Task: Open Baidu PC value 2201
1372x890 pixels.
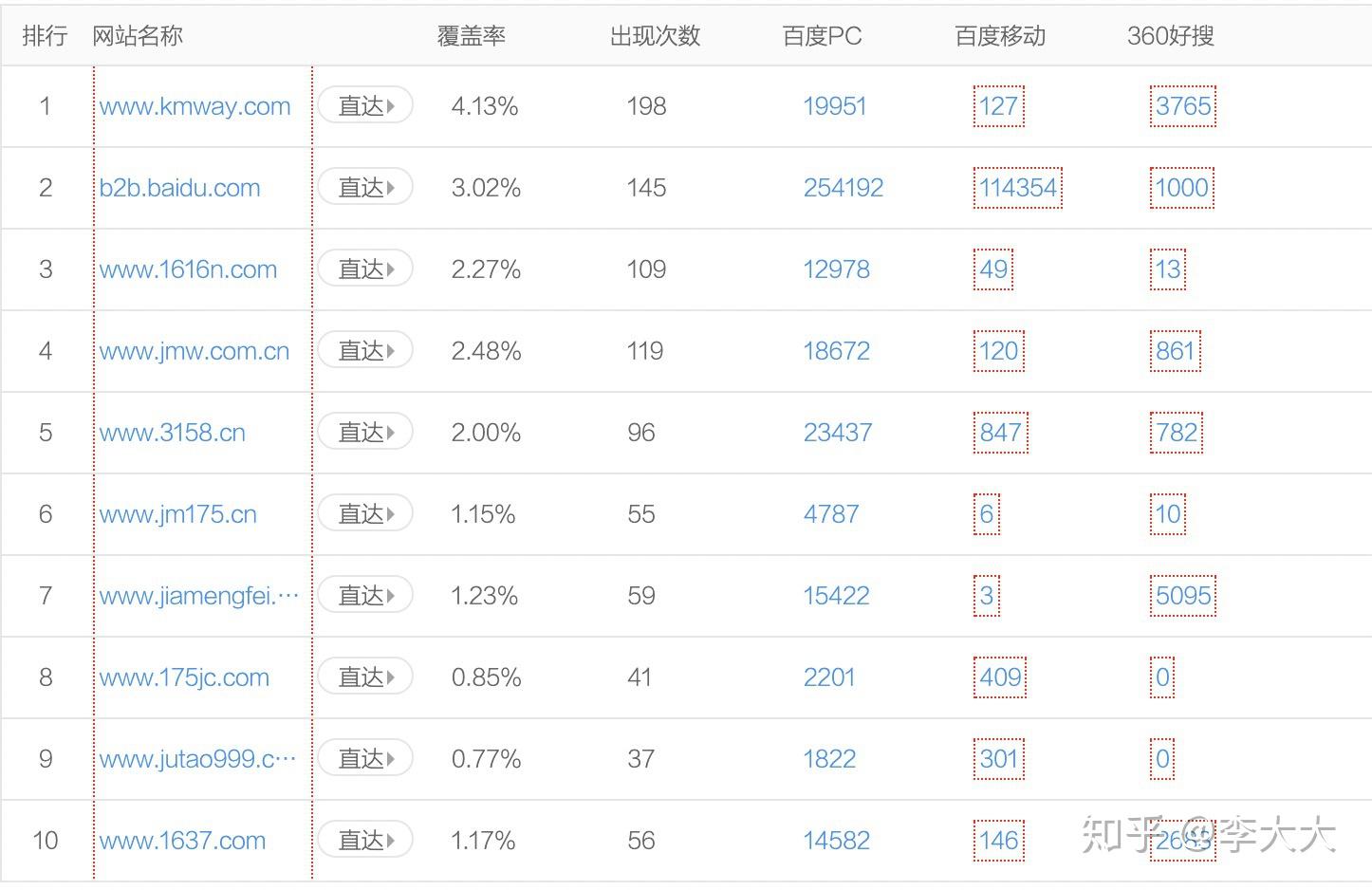Action: pyautogui.click(x=829, y=677)
